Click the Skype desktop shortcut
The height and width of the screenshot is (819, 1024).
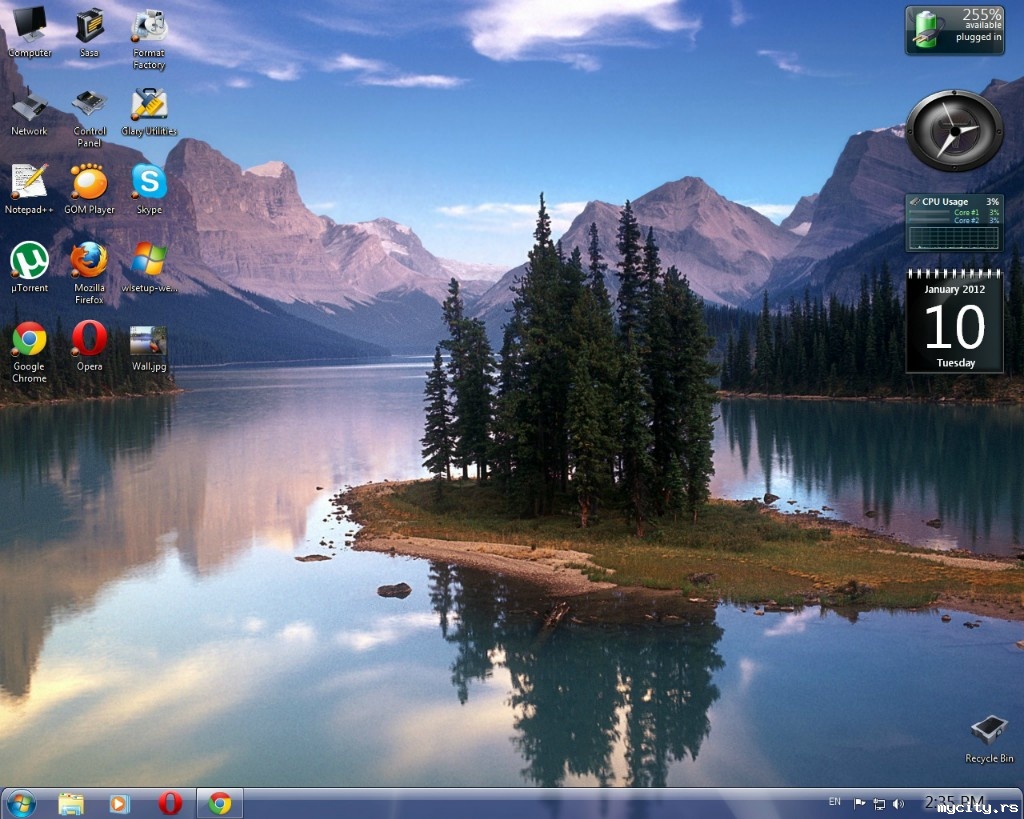(x=149, y=189)
